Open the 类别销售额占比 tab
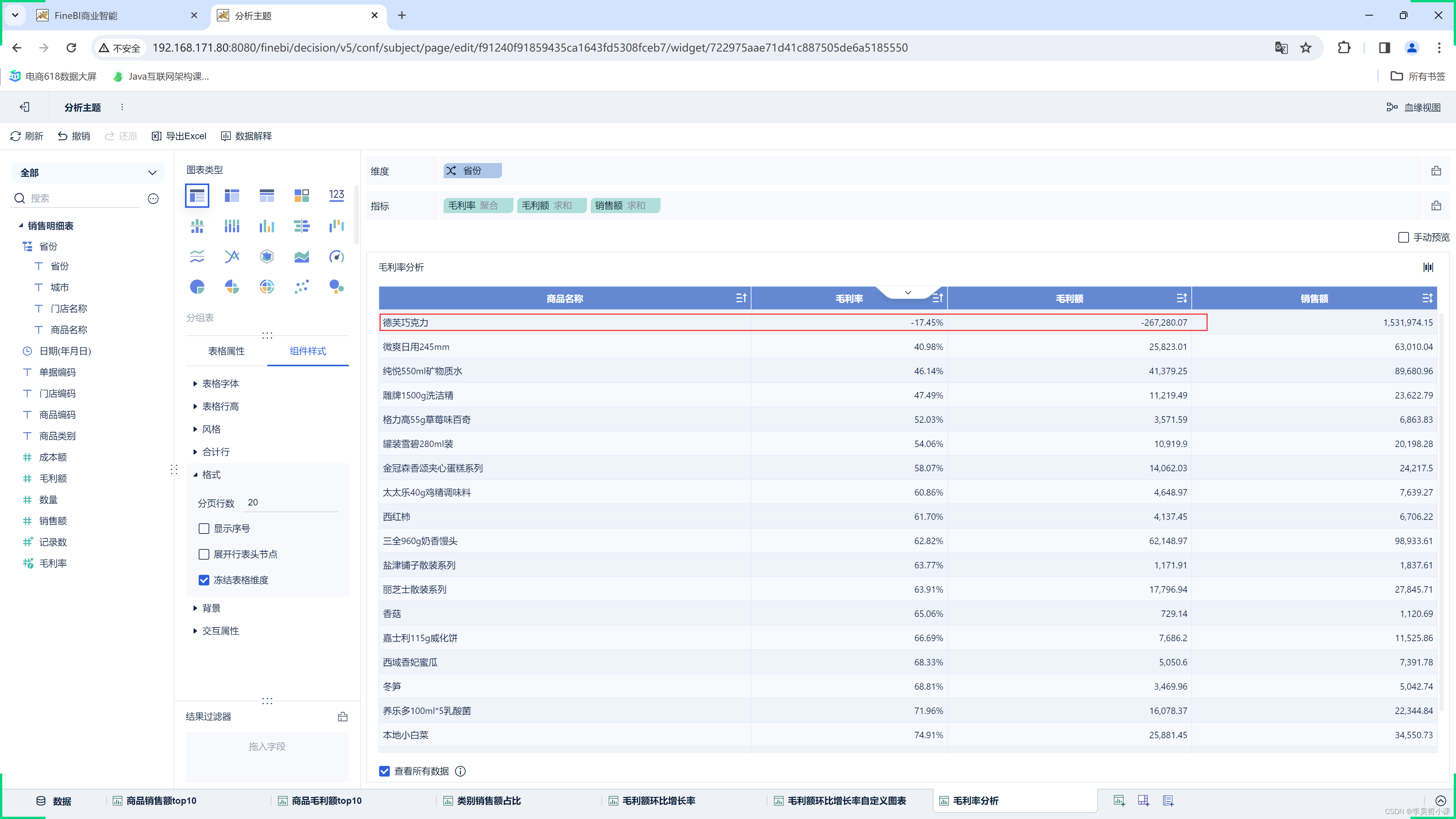Viewport: 1456px width, 819px height. pyautogui.click(x=488, y=800)
